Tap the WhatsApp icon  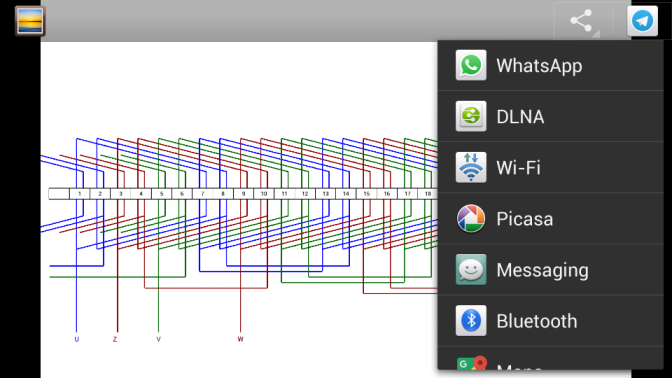(471, 65)
